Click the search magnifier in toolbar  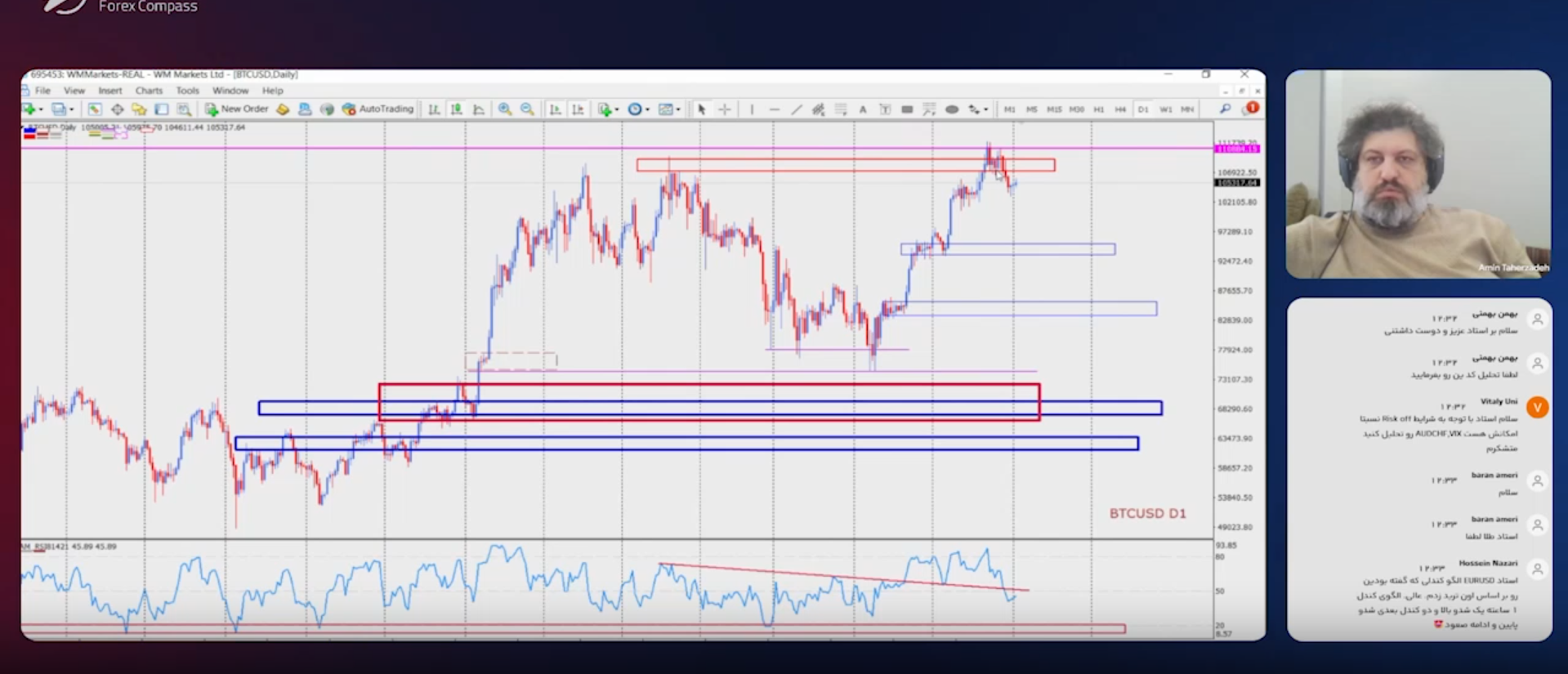pyautogui.click(x=1225, y=109)
